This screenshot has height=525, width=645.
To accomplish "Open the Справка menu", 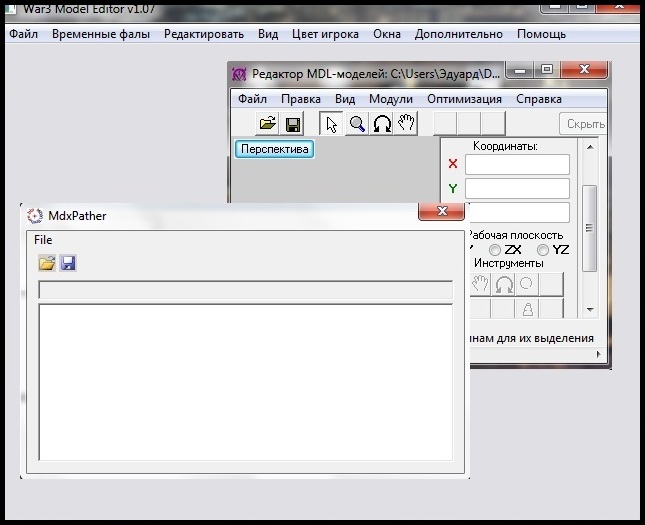I will click(538, 99).
